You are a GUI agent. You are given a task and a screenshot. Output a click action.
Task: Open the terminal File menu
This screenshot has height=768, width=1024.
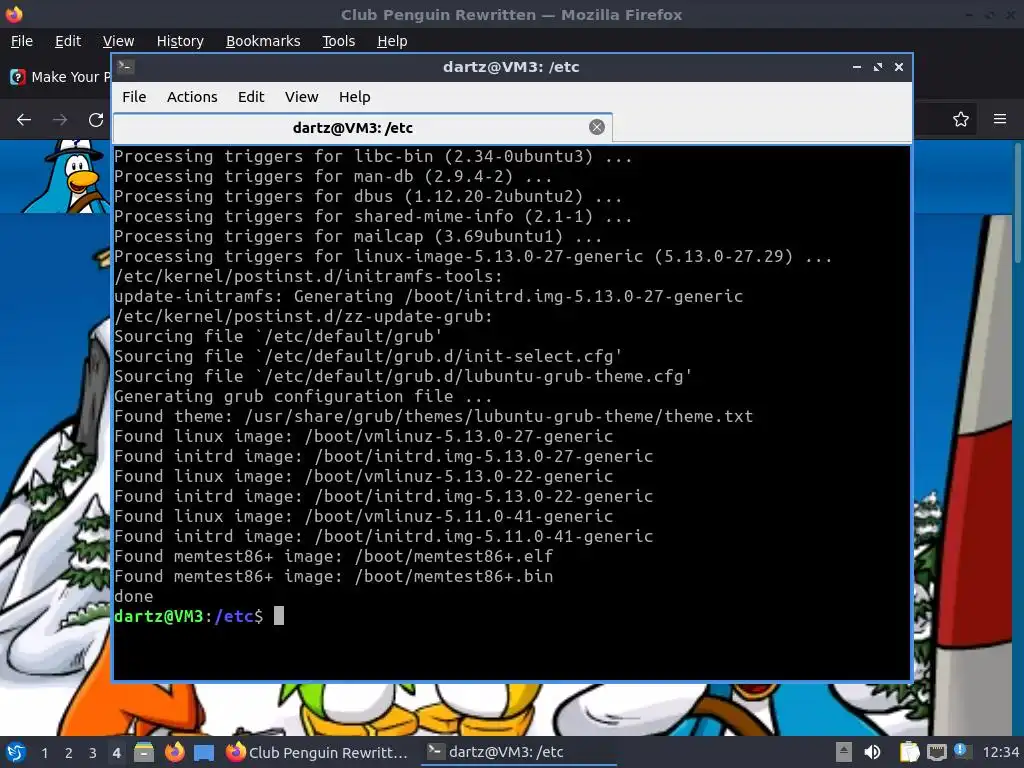134,97
